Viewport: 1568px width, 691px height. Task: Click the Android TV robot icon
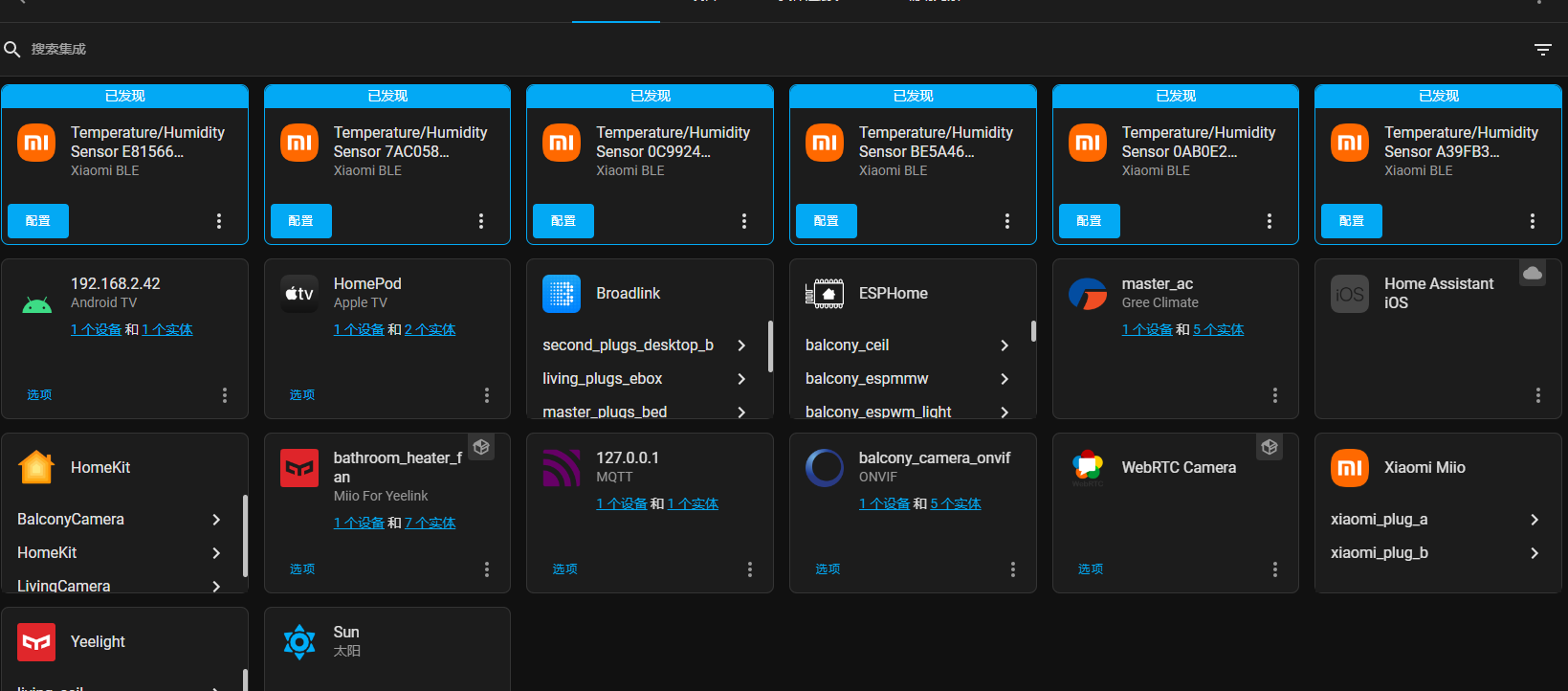pyautogui.click(x=36, y=305)
